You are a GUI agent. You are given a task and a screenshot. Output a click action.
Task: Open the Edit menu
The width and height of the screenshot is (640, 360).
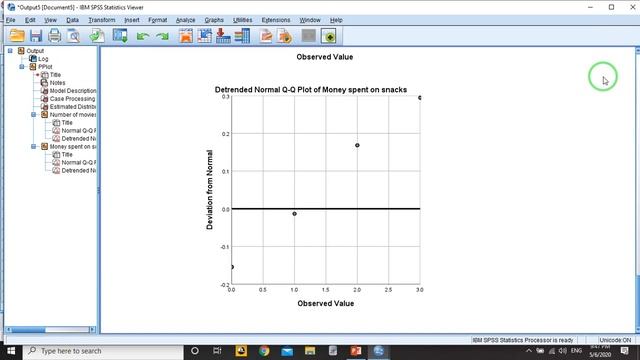[30, 20]
